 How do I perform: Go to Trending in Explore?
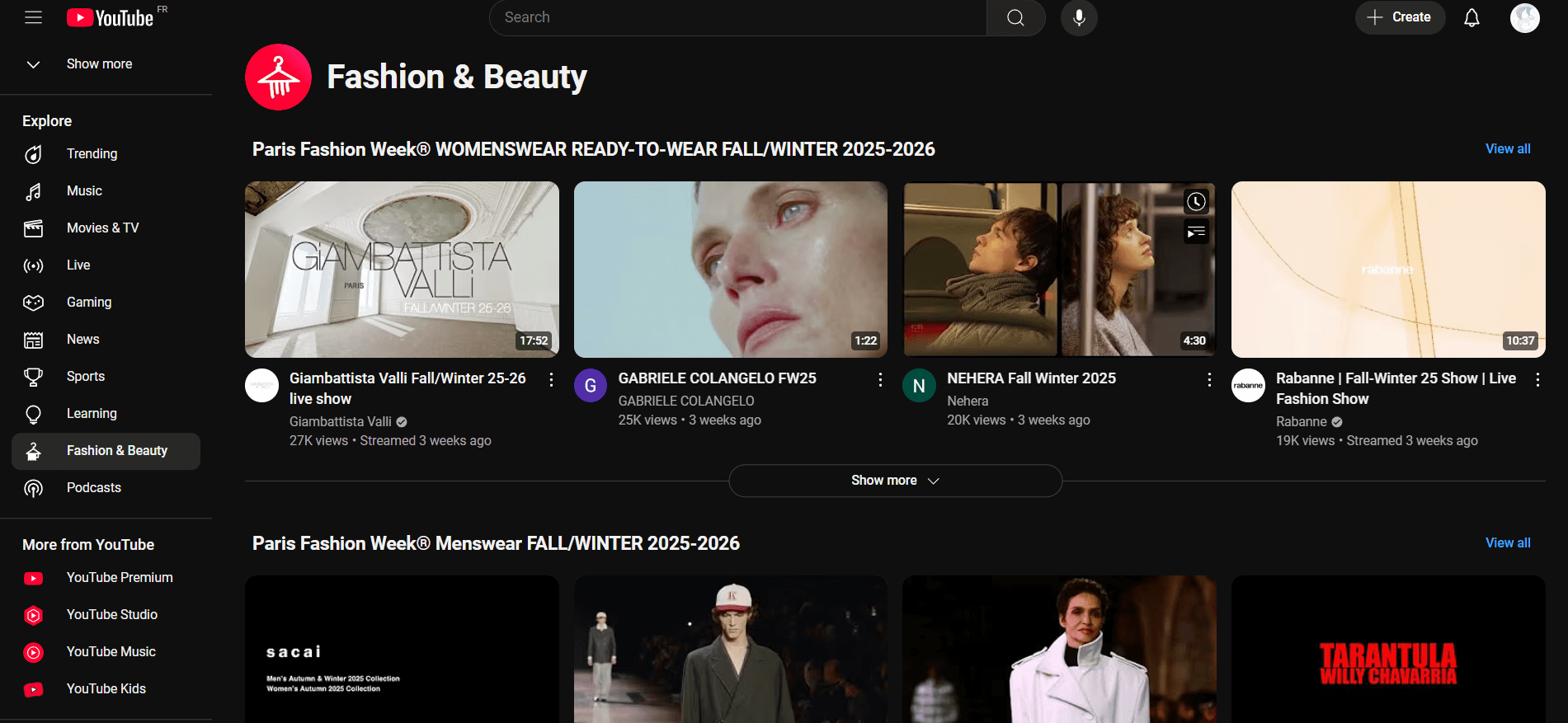click(92, 154)
